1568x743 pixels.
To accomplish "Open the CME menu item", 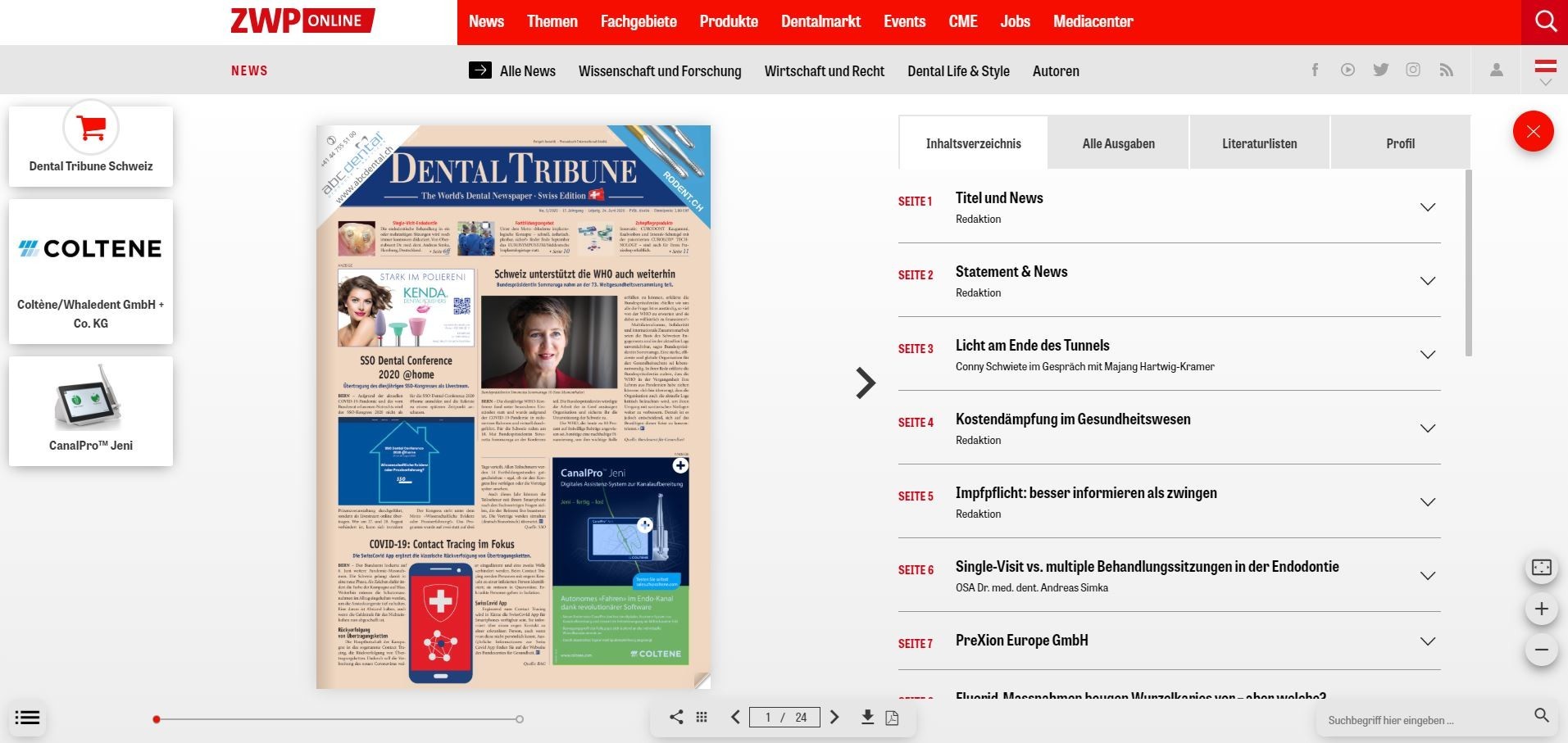I will point(963,21).
